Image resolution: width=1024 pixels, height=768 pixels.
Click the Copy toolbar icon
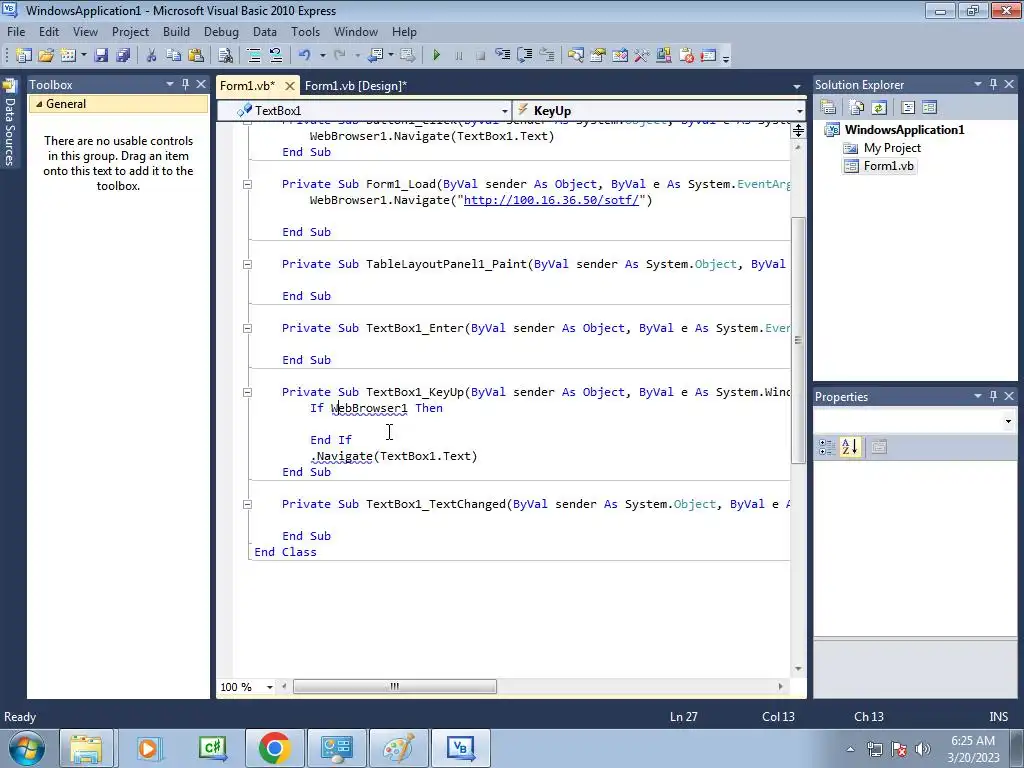173,56
